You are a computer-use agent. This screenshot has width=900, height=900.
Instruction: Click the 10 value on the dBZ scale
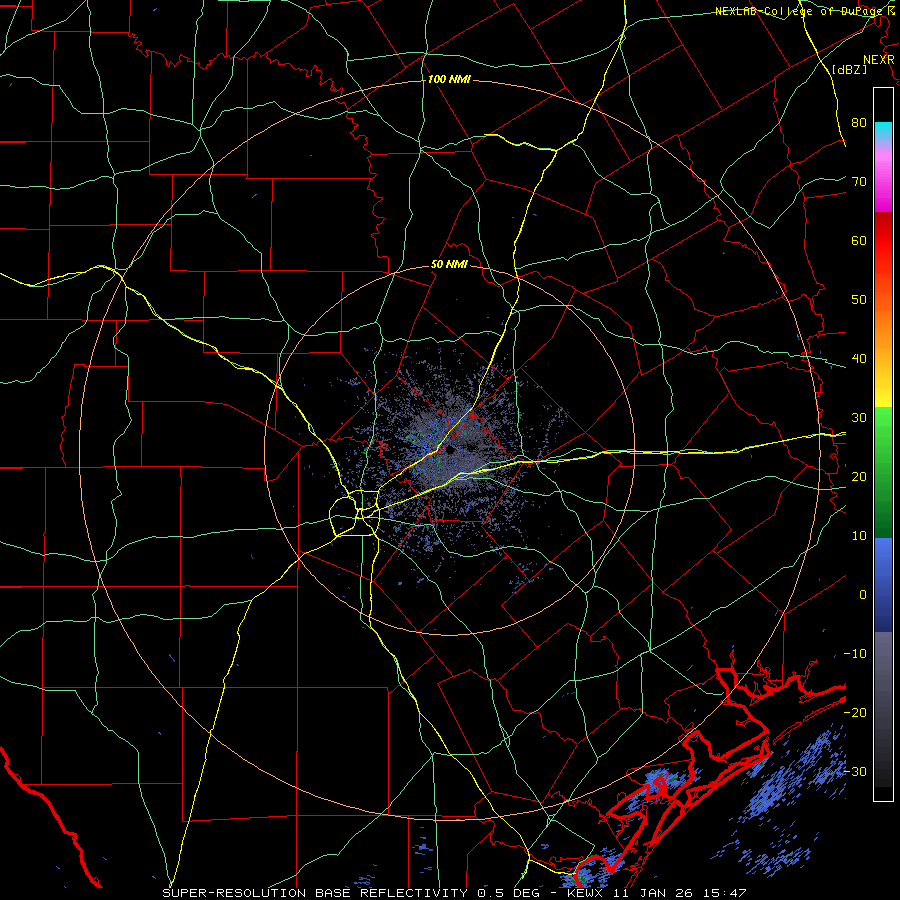coord(859,536)
